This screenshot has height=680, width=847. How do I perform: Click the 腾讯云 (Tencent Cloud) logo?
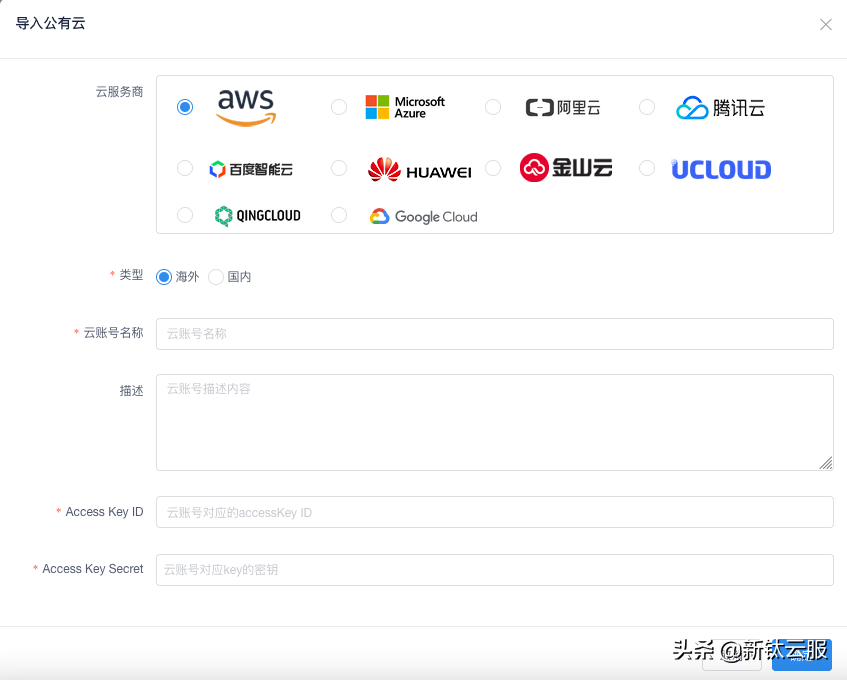(x=721, y=107)
